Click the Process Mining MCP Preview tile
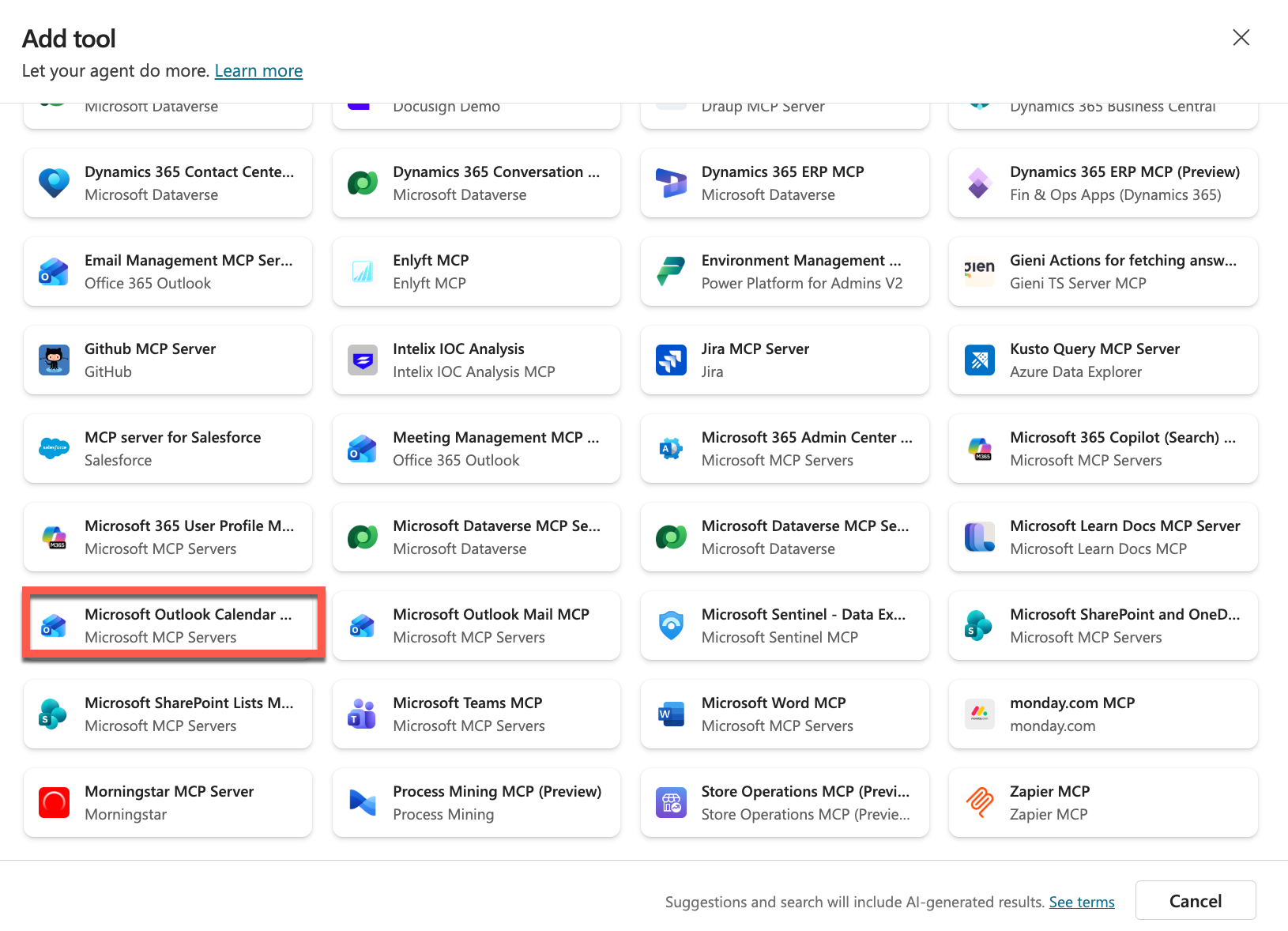 pos(476,802)
